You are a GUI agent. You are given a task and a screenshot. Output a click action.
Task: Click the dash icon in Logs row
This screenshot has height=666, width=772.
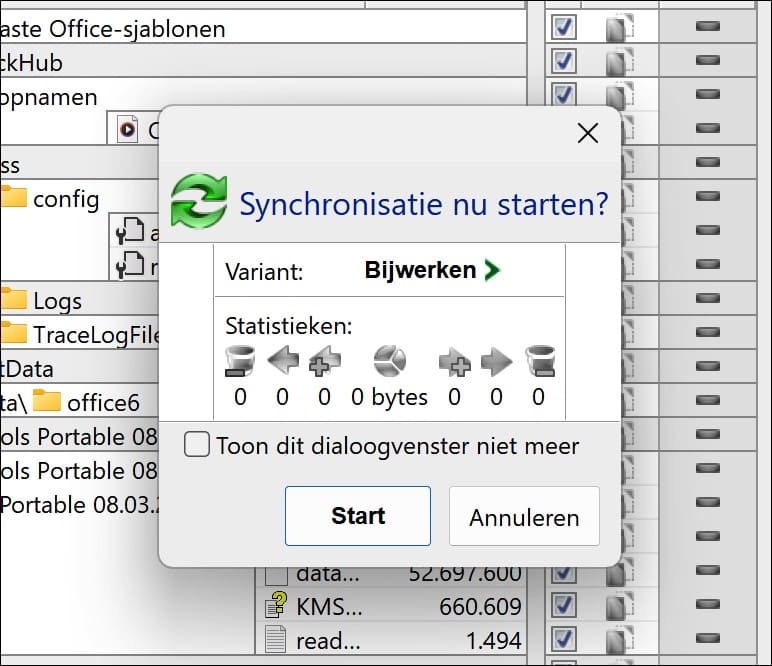pyautogui.click(x=708, y=298)
